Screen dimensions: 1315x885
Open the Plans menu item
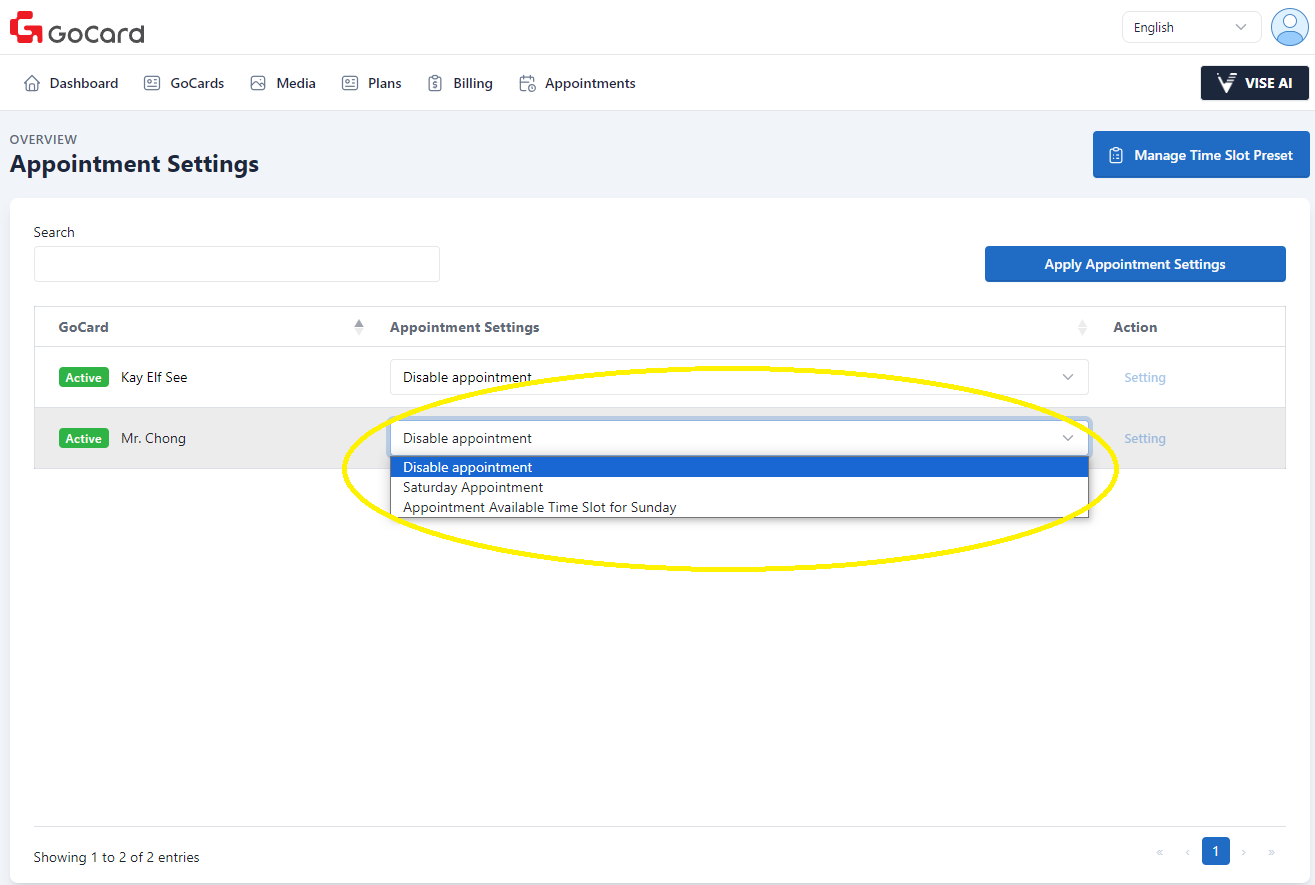pos(371,84)
